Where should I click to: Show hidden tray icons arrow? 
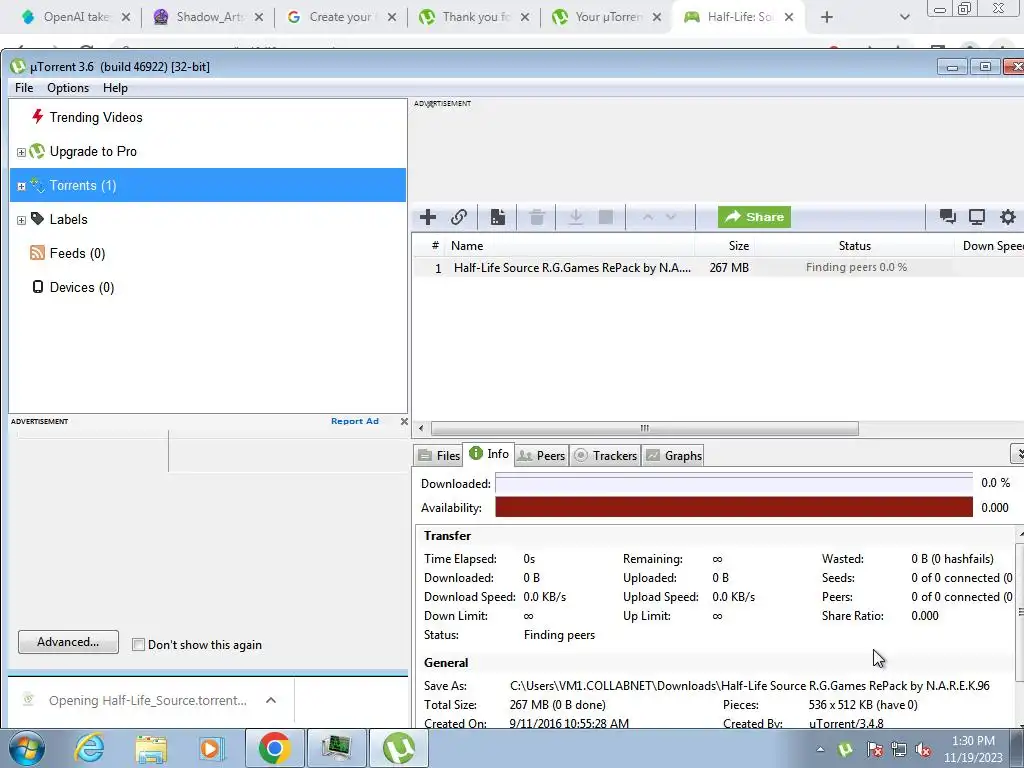tap(820, 749)
